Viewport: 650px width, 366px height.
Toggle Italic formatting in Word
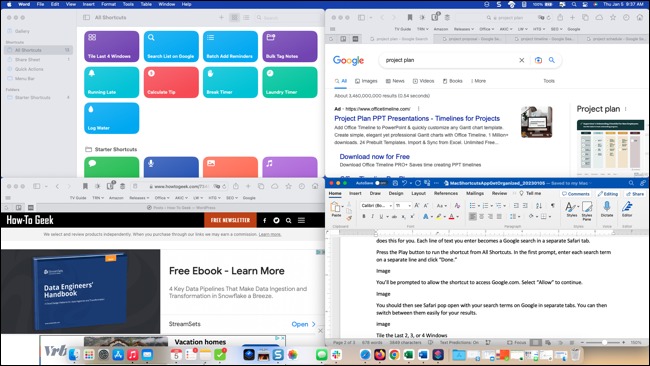(372, 216)
